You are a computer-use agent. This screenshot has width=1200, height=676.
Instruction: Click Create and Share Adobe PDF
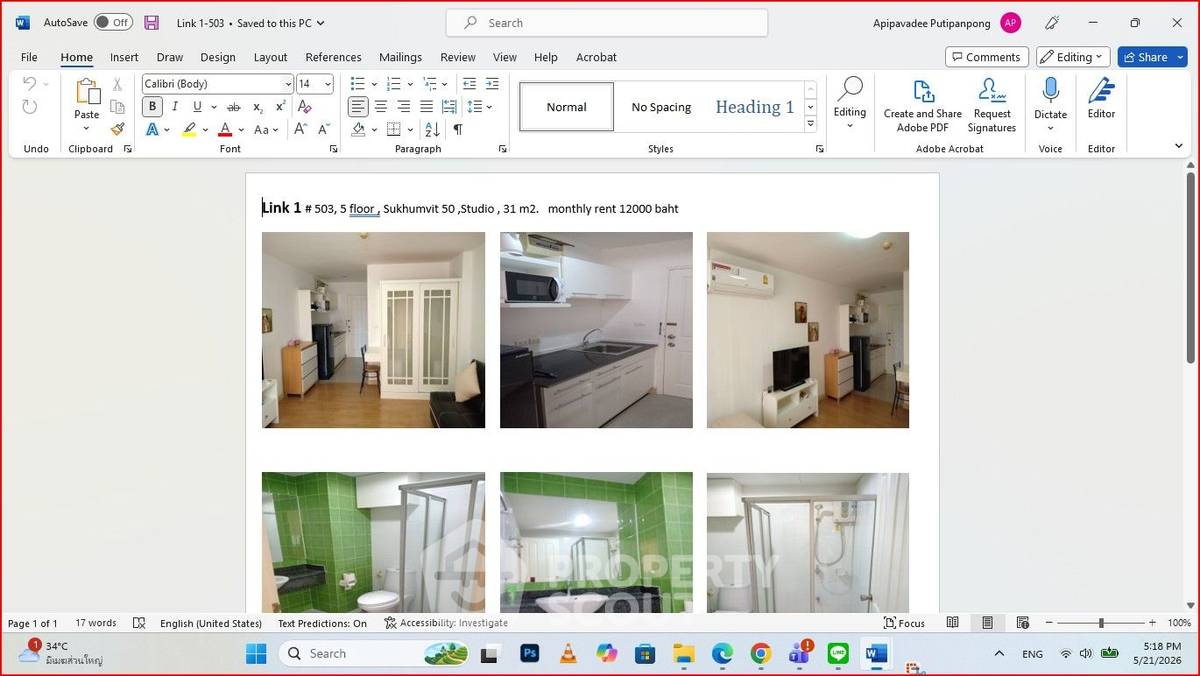point(923,105)
